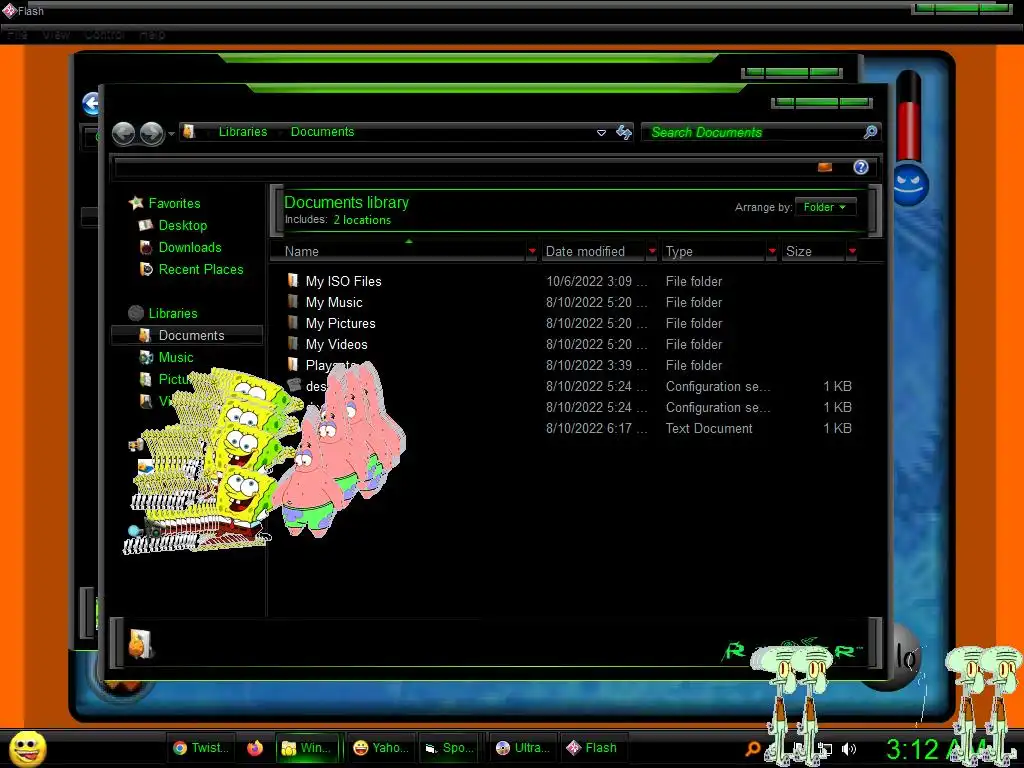
Task: Click the 'Documents library' heading
Action: pos(346,202)
